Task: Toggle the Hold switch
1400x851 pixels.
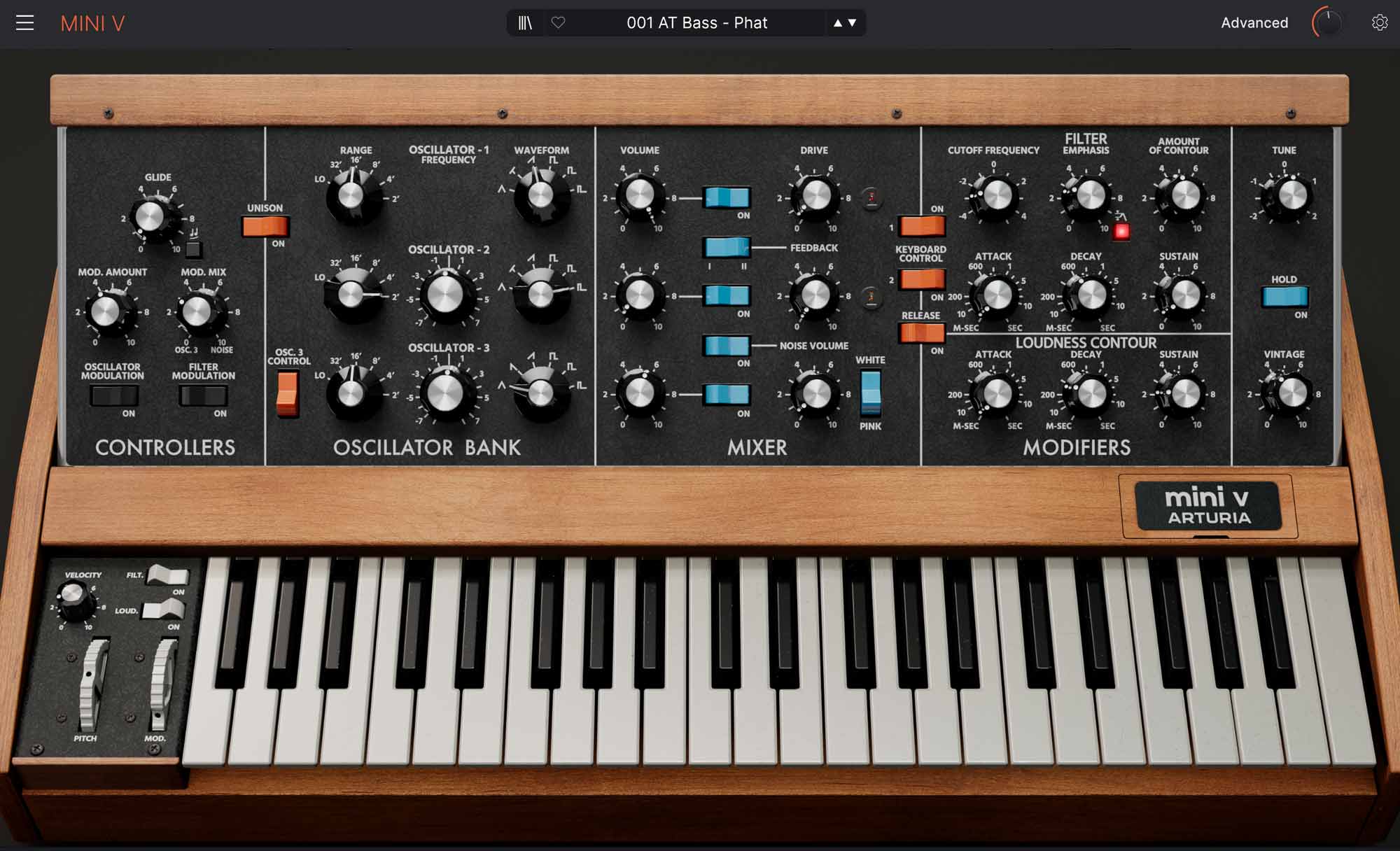Action: (1284, 297)
